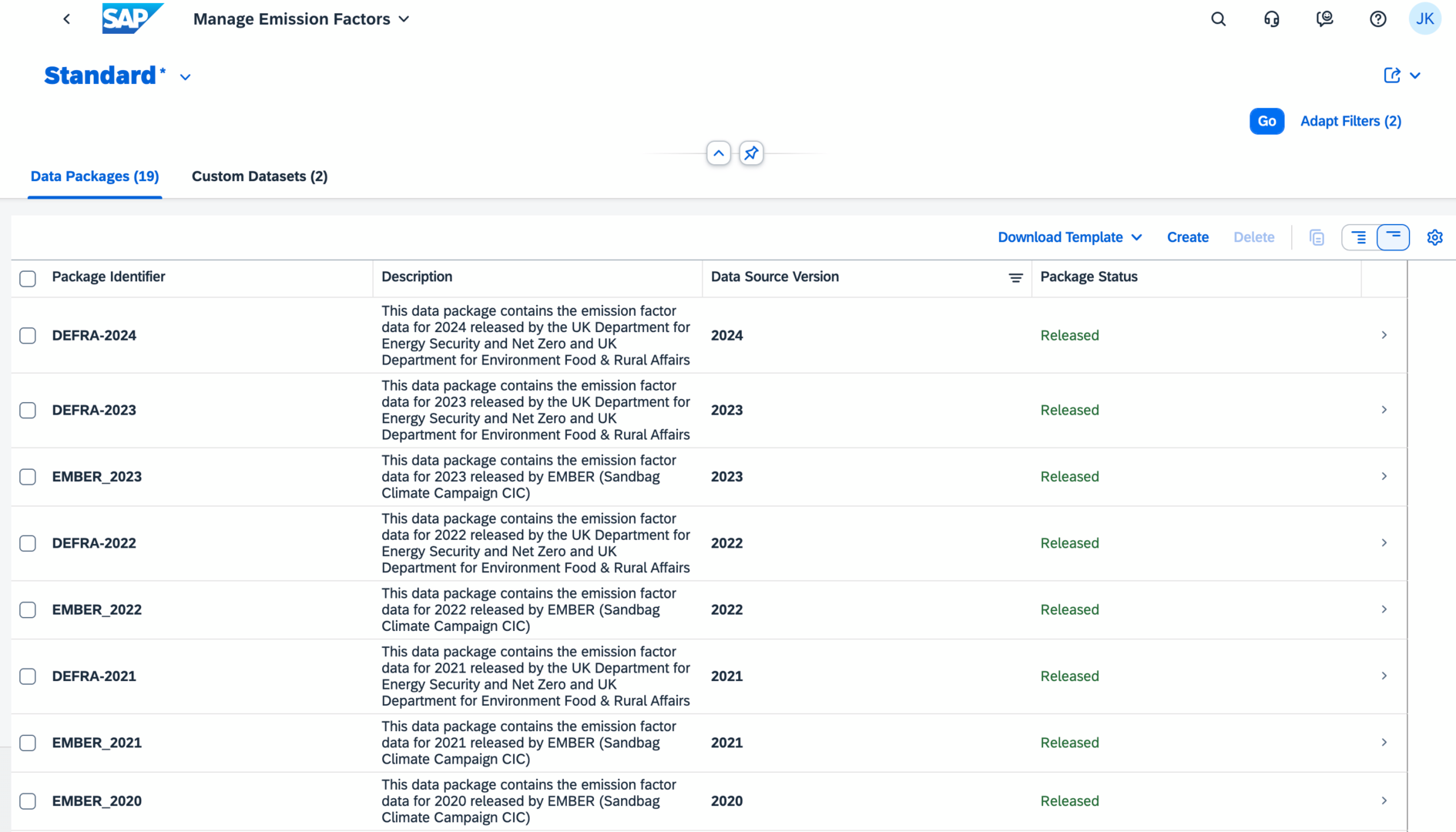Click the back navigation arrow
Screen dimensions: 1456x832
click(x=66, y=19)
